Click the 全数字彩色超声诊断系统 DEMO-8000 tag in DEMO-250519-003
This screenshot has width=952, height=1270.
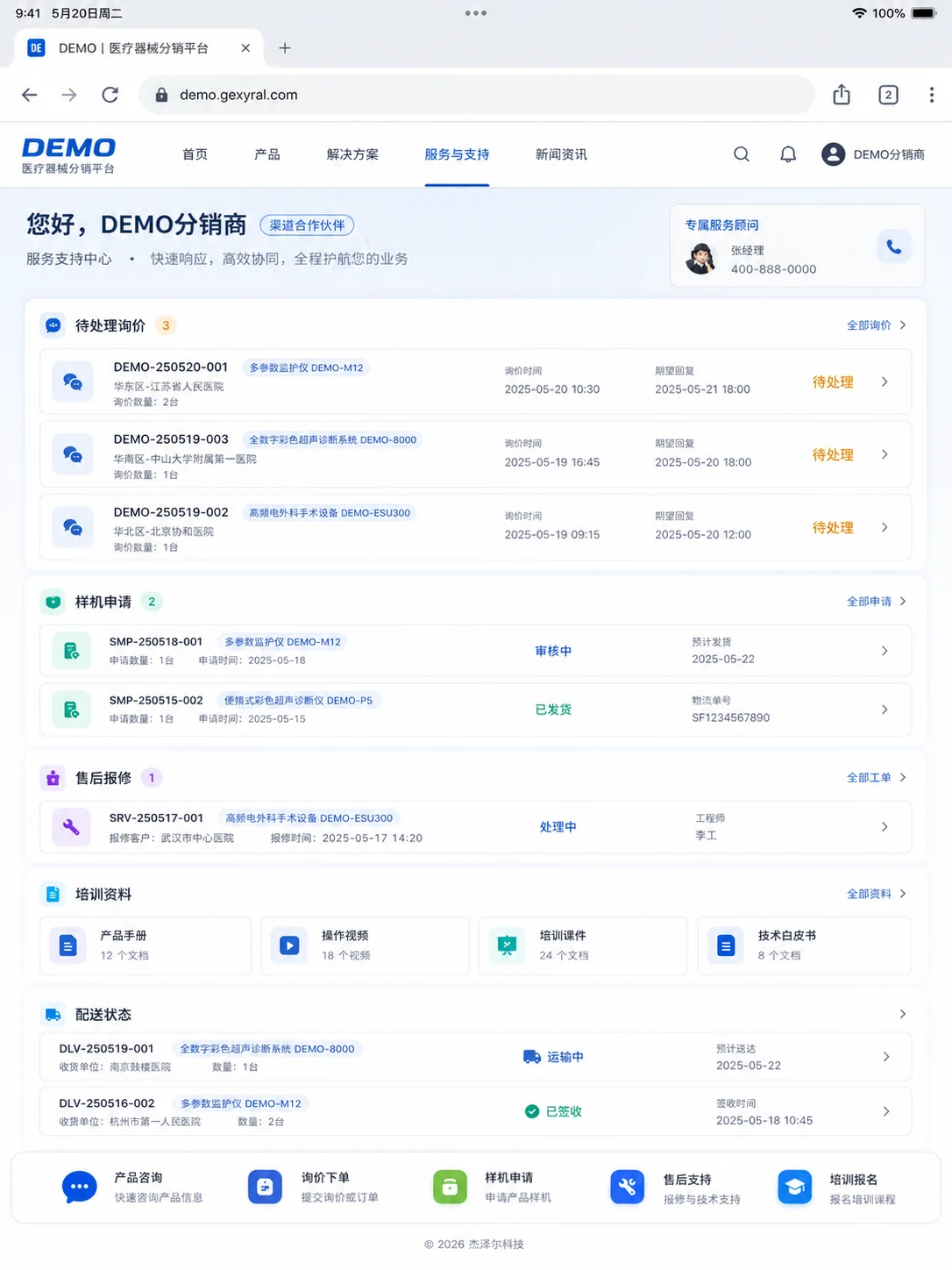(332, 439)
